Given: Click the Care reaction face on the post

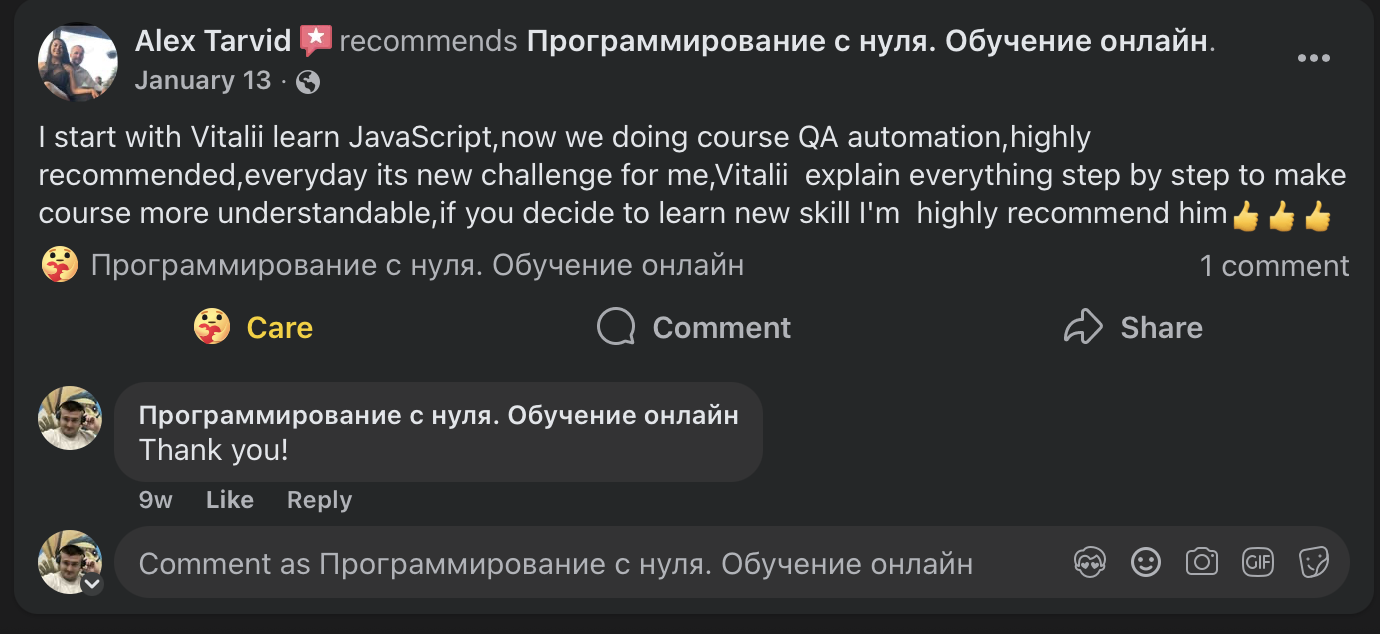Looking at the screenshot, I should pos(211,326).
